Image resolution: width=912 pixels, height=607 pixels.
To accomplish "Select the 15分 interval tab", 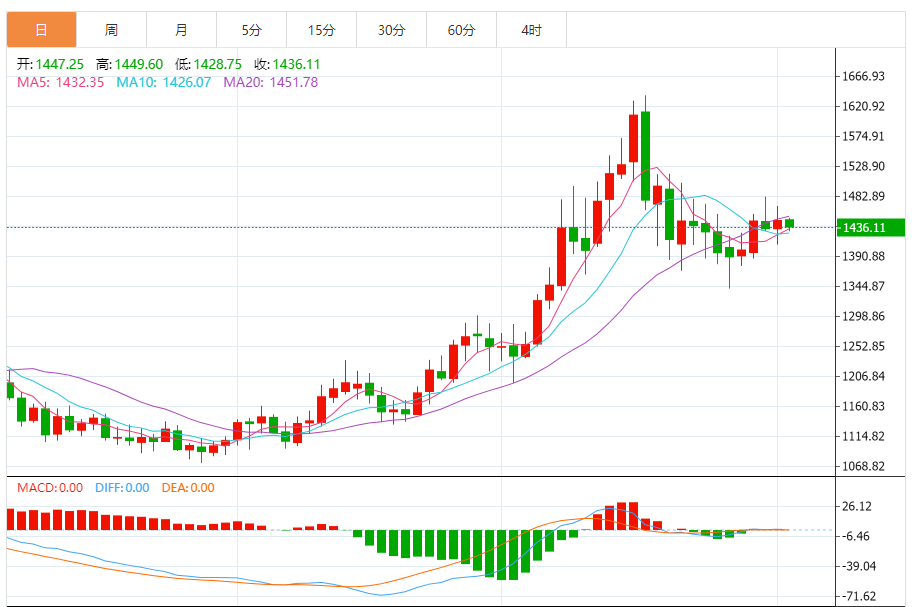I will (x=321, y=30).
